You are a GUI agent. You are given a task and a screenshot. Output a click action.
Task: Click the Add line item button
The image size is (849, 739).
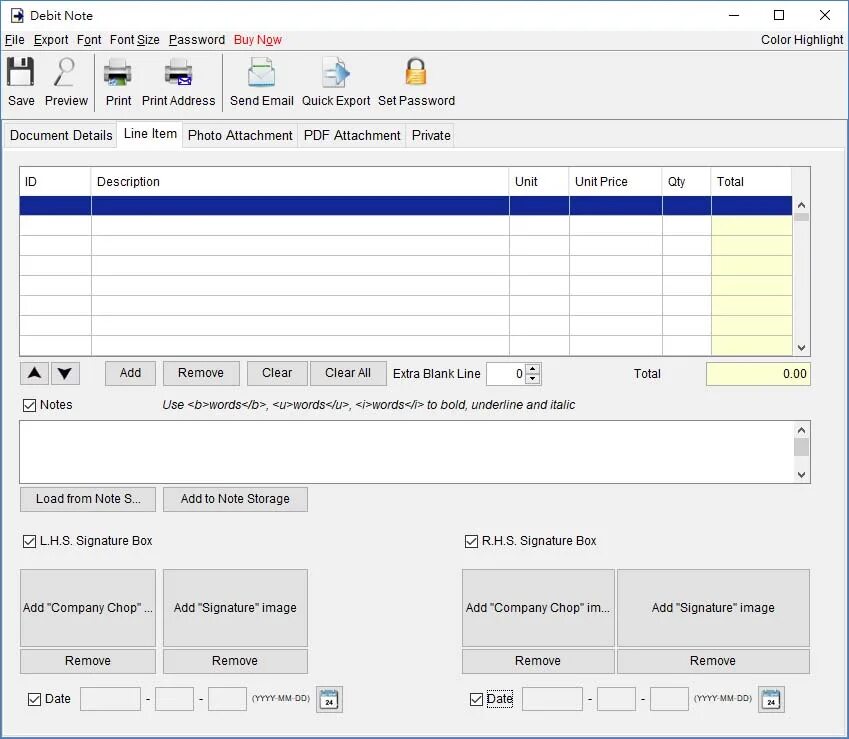click(130, 373)
